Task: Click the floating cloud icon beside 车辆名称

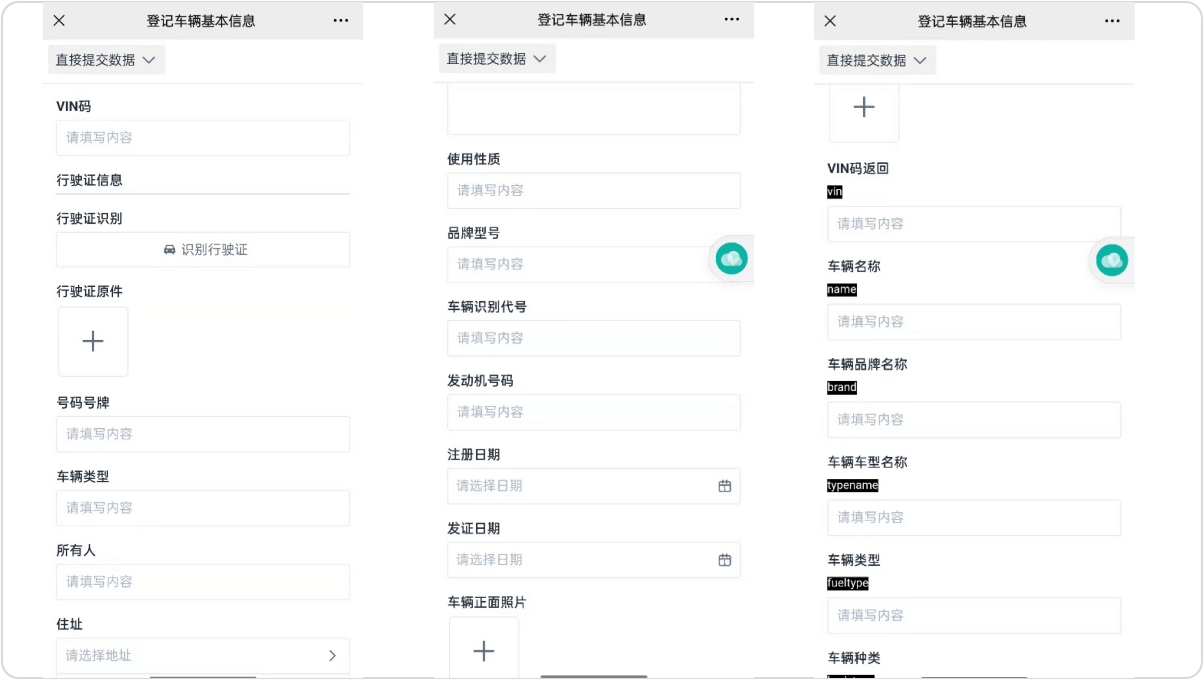Action: tap(1111, 261)
